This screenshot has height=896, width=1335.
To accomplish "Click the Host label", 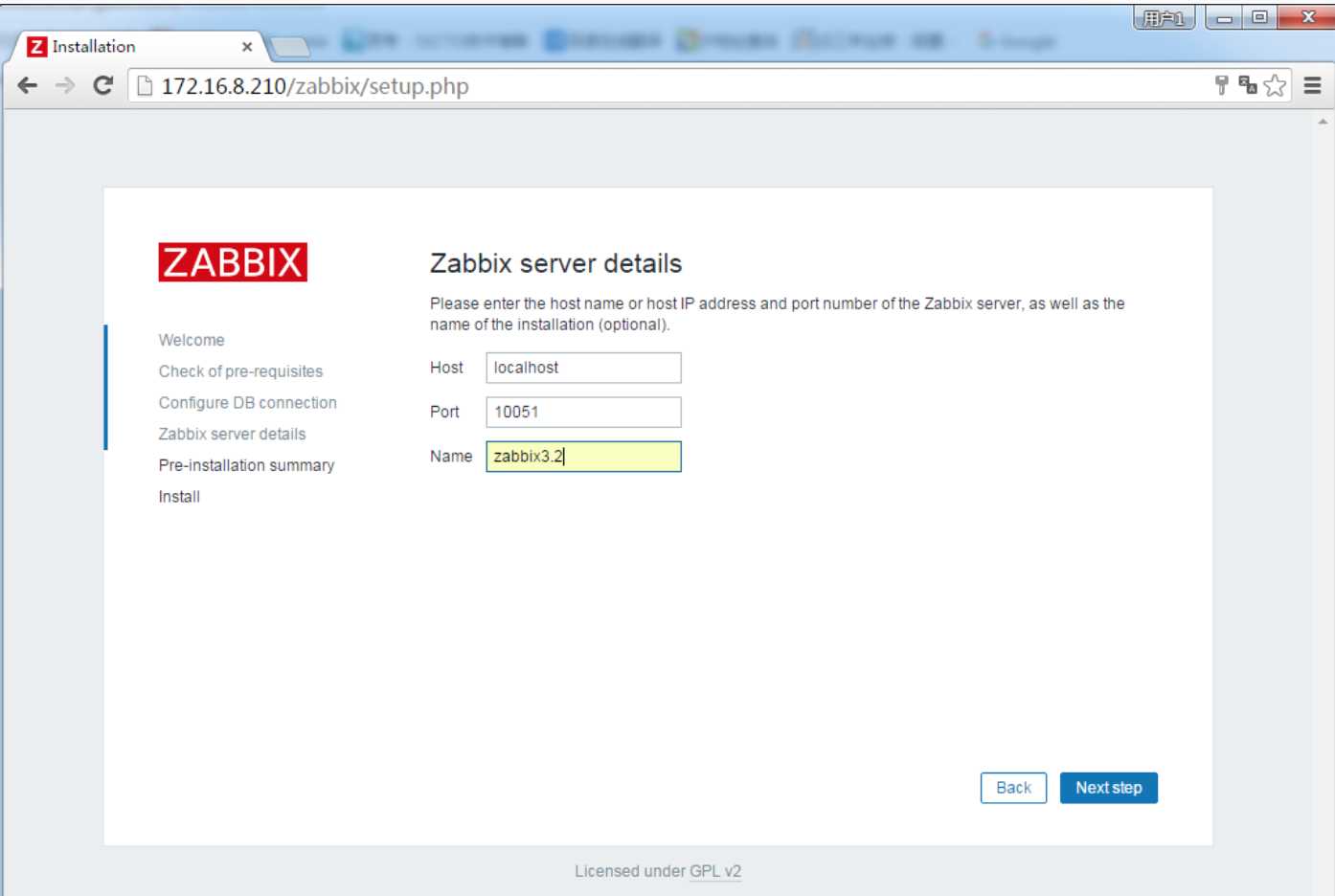I will click(x=446, y=368).
